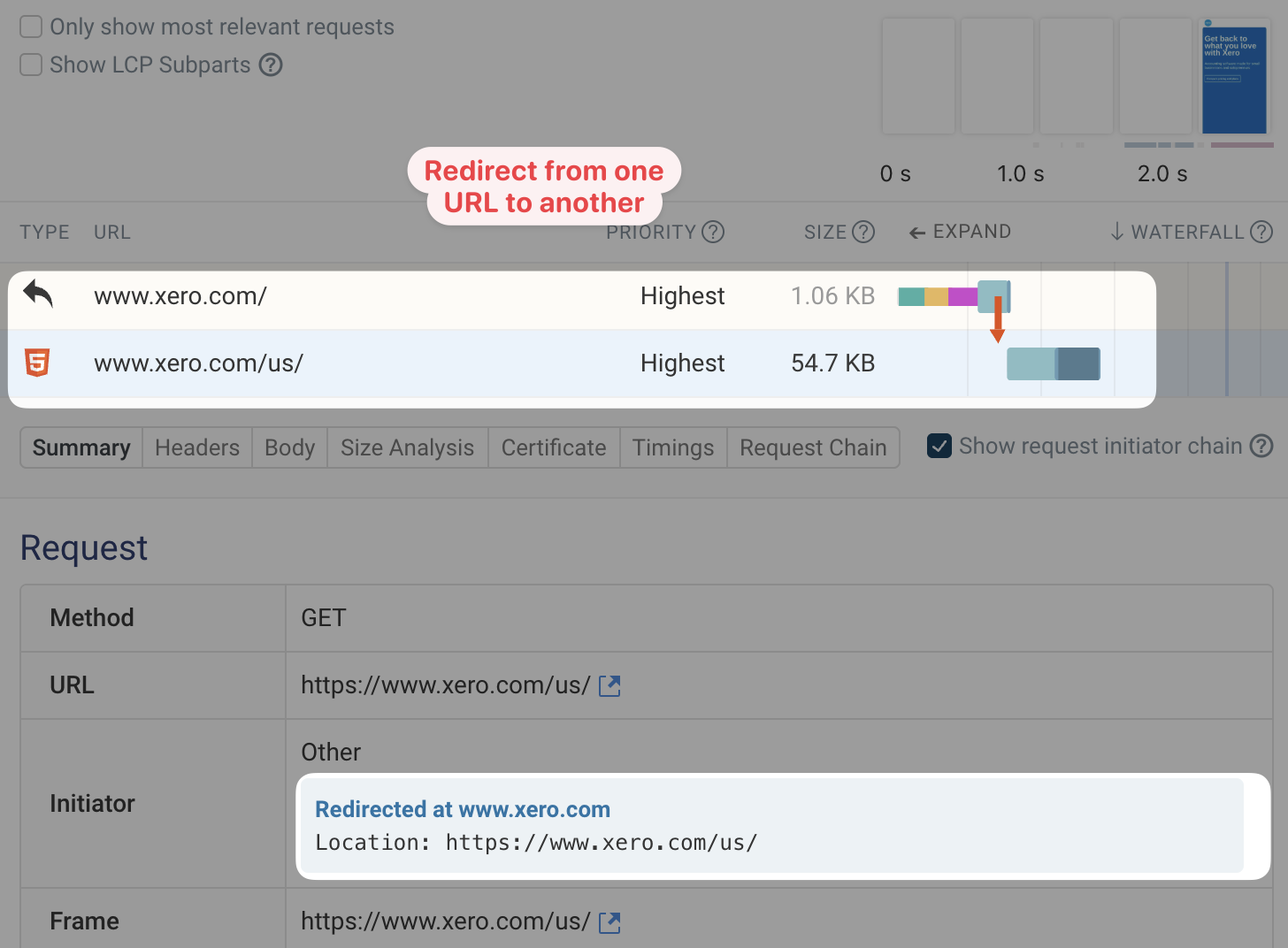The width and height of the screenshot is (1288, 948).
Task: Select the www.xero.com/us/ request row URL
Action: click(x=199, y=363)
